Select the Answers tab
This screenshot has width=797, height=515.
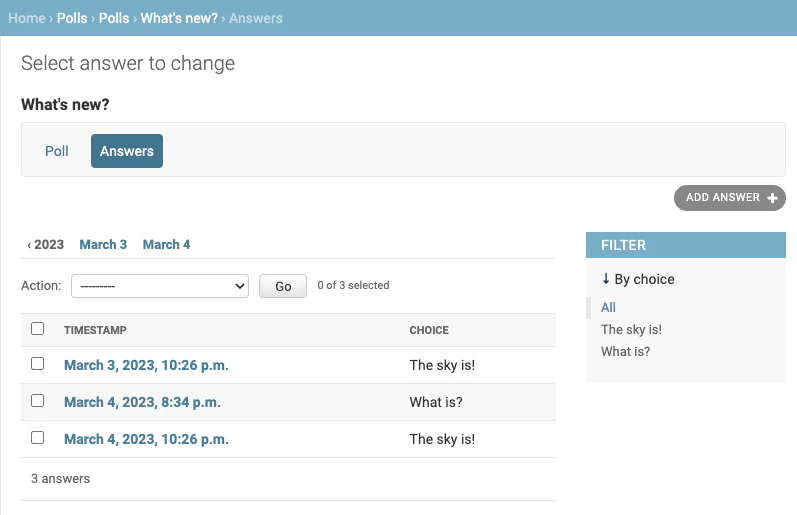point(127,151)
